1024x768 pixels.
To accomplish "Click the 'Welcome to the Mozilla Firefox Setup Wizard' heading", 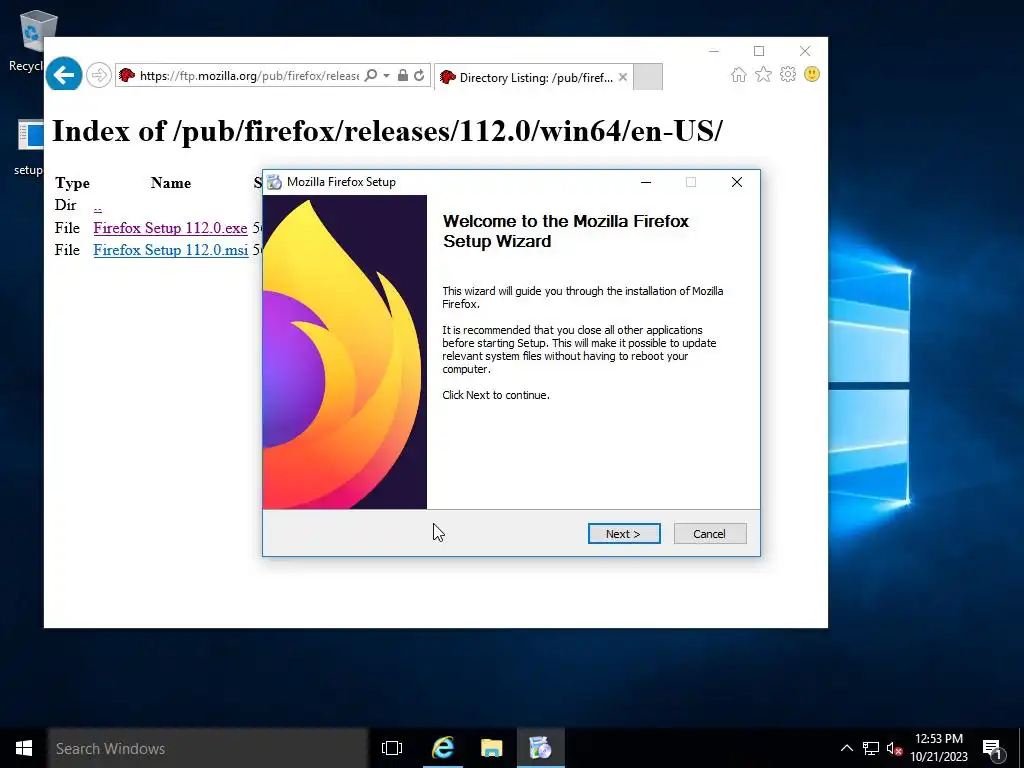I will [x=566, y=231].
